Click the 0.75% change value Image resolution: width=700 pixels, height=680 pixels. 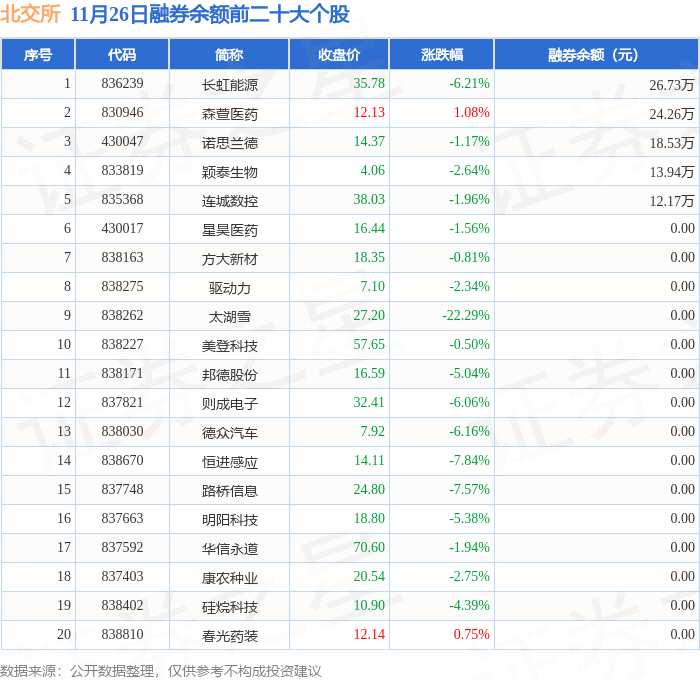pyautogui.click(x=471, y=635)
